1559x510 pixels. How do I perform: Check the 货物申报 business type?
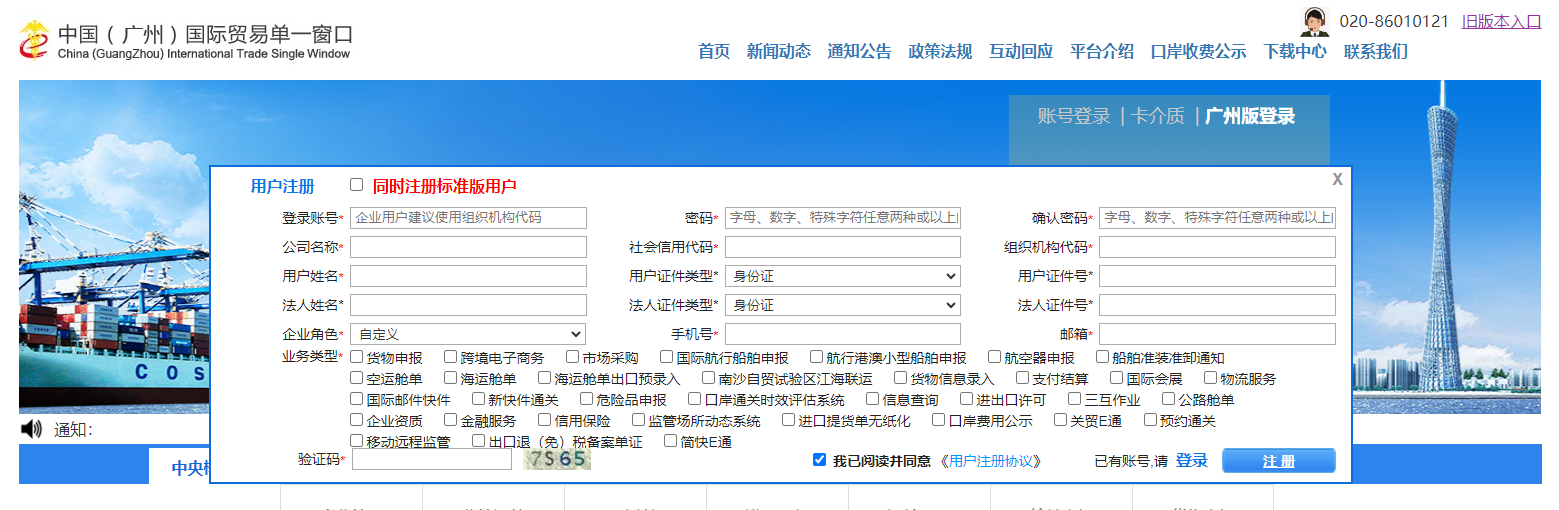coord(357,357)
